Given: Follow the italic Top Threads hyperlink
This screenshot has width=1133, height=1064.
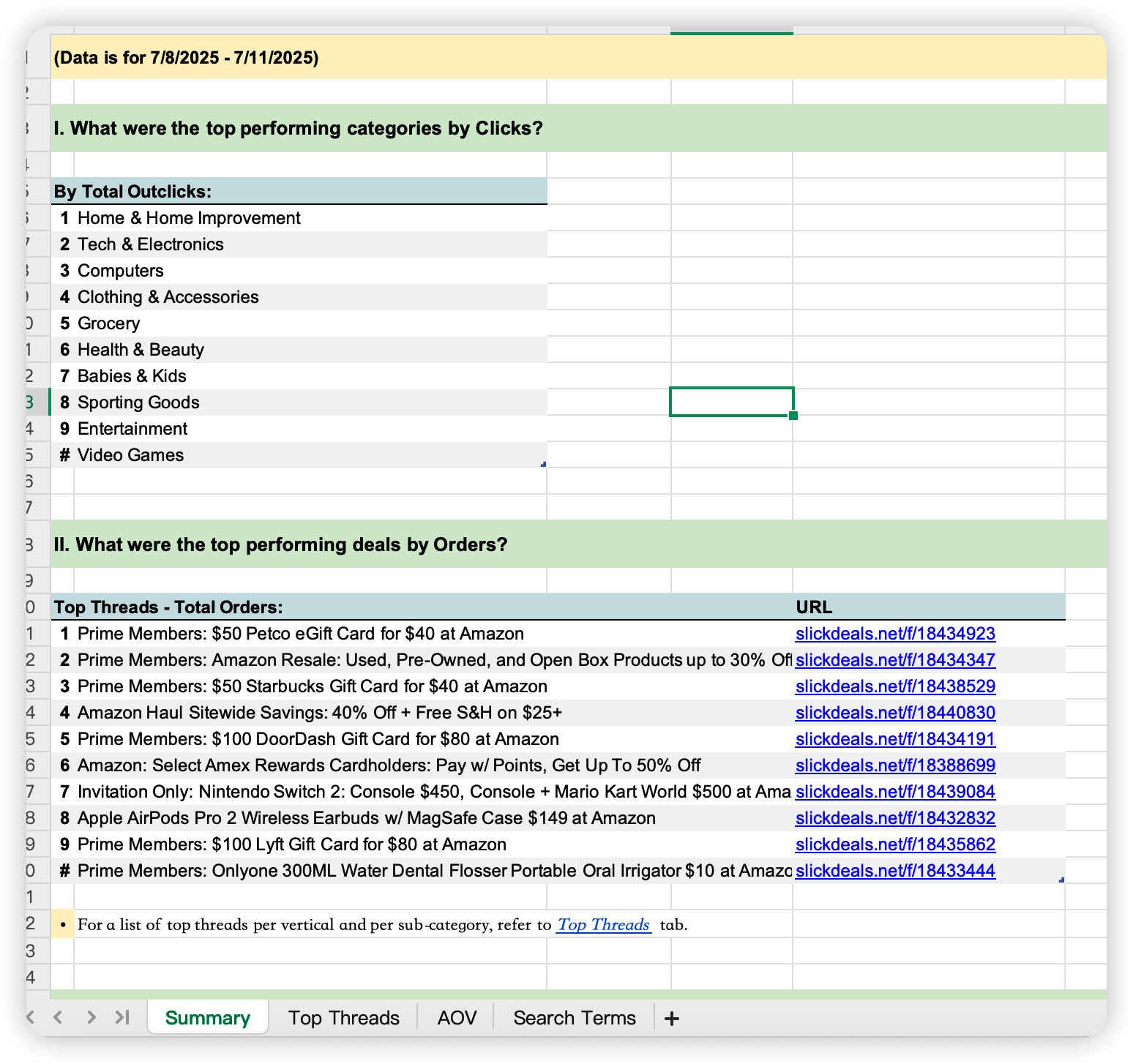Looking at the screenshot, I should (x=603, y=924).
